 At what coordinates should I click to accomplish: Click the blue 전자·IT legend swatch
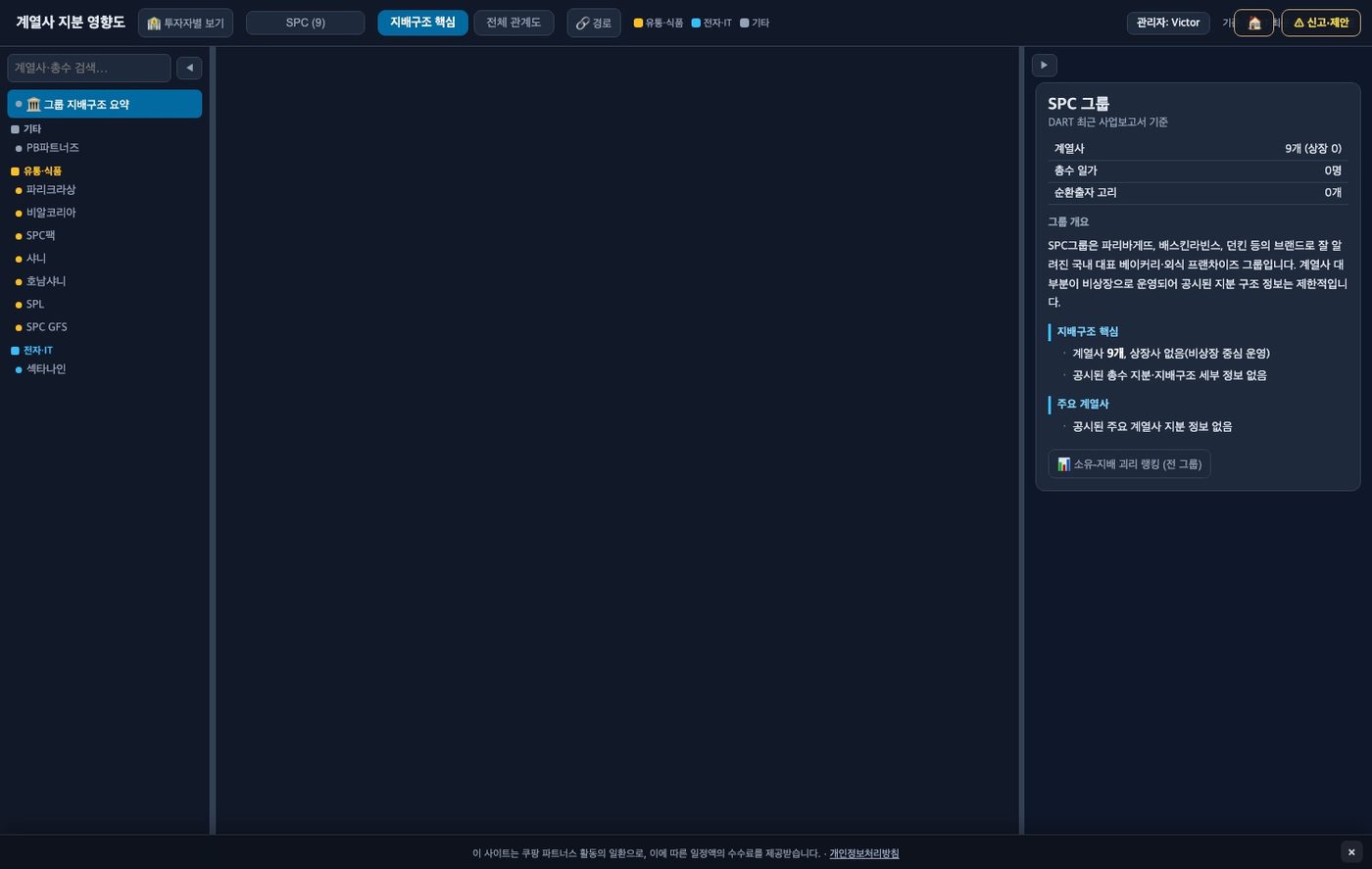(x=696, y=23)
